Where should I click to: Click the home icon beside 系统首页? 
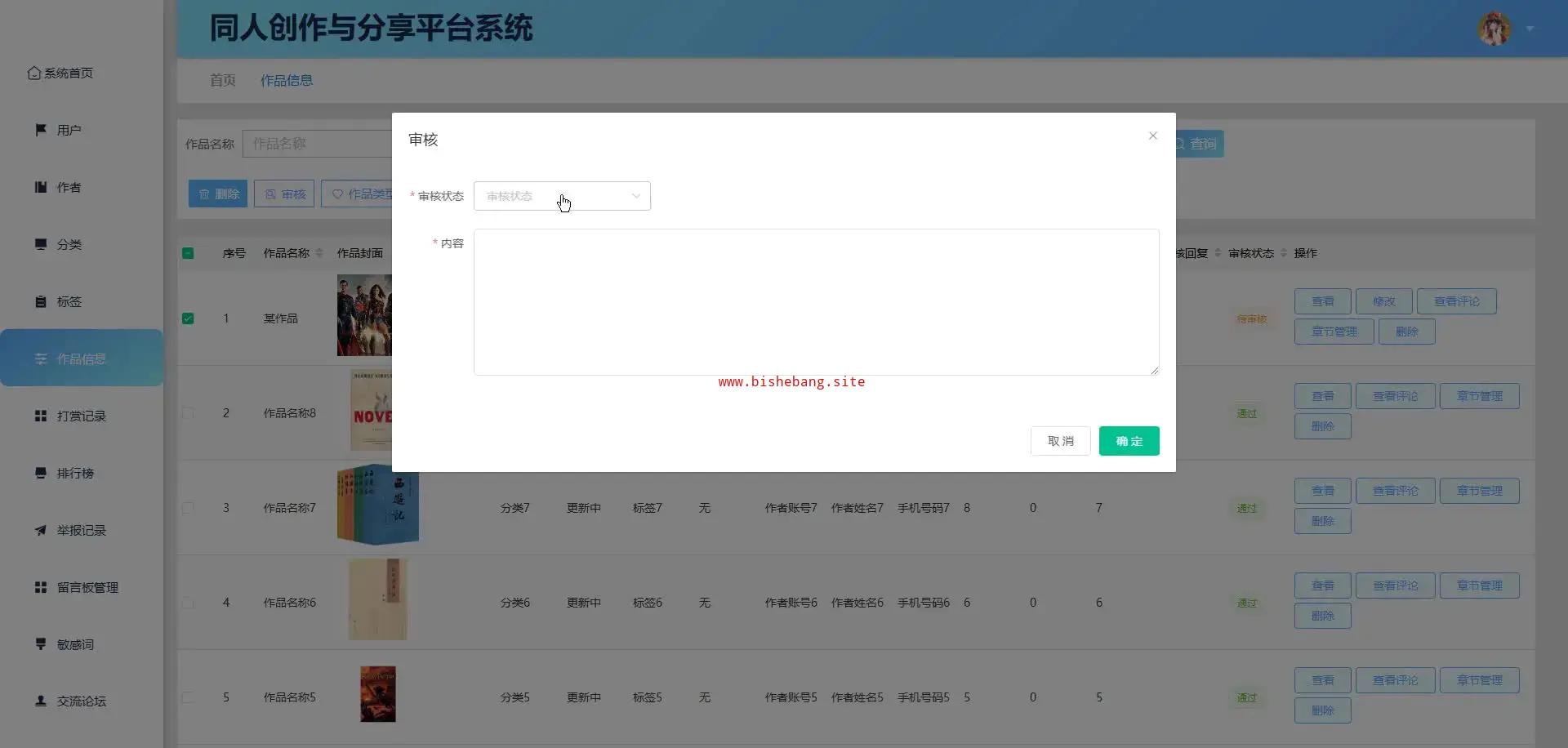[x=33, y=73]
